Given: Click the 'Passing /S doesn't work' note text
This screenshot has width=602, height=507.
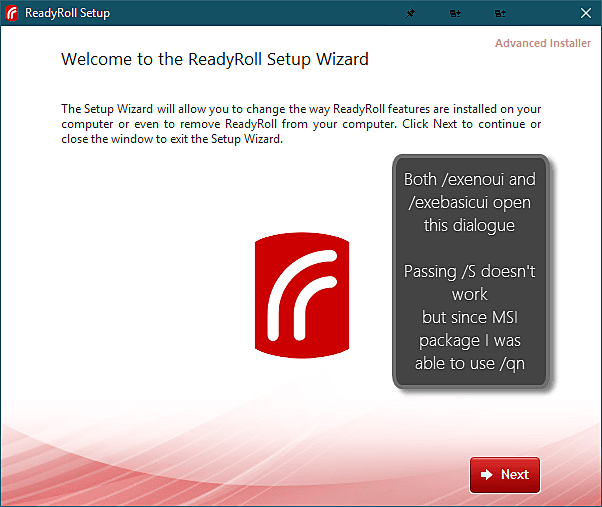Looking at the screenshot, I should point(470,283).
